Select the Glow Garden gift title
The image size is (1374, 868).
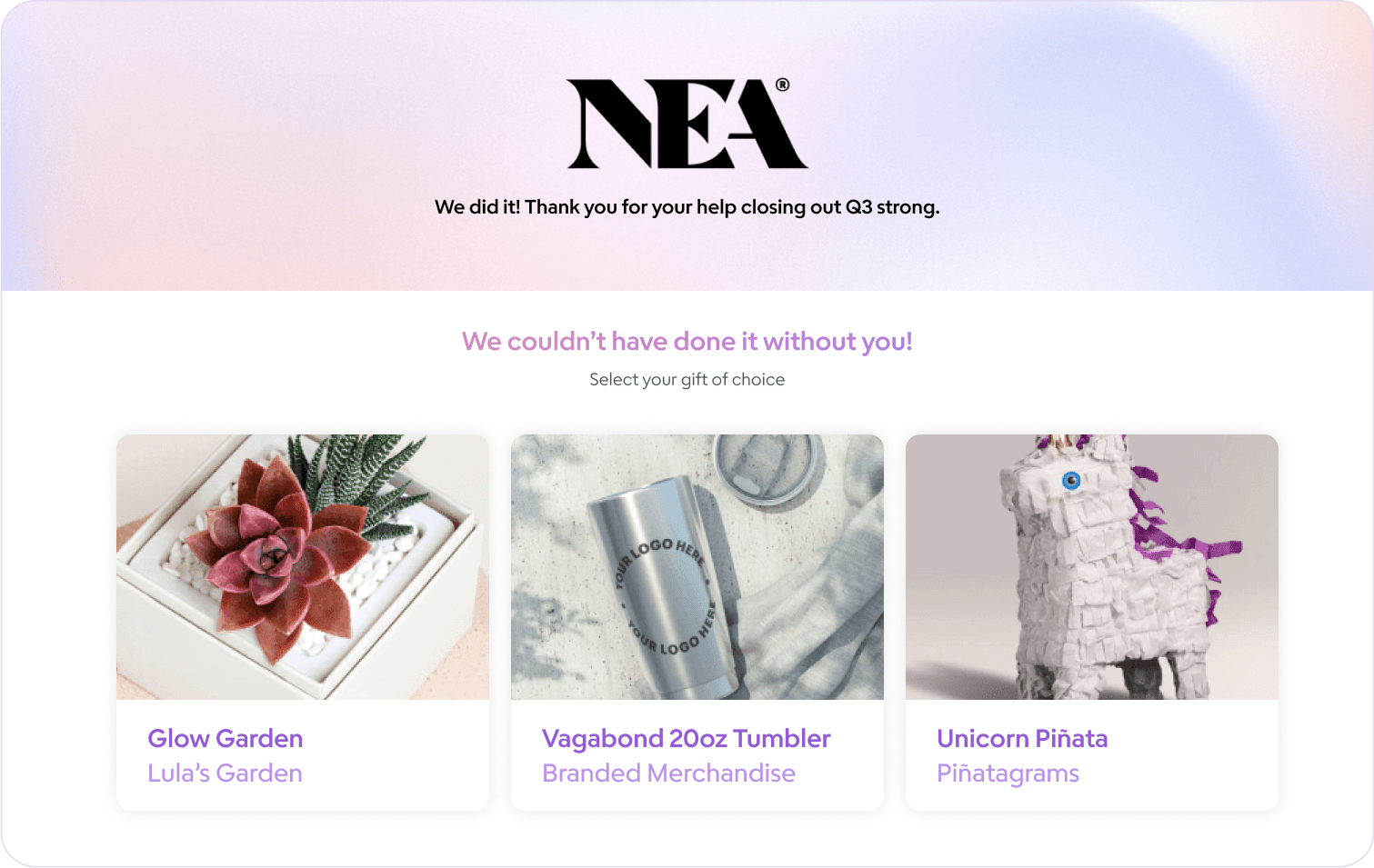[226, 738]
